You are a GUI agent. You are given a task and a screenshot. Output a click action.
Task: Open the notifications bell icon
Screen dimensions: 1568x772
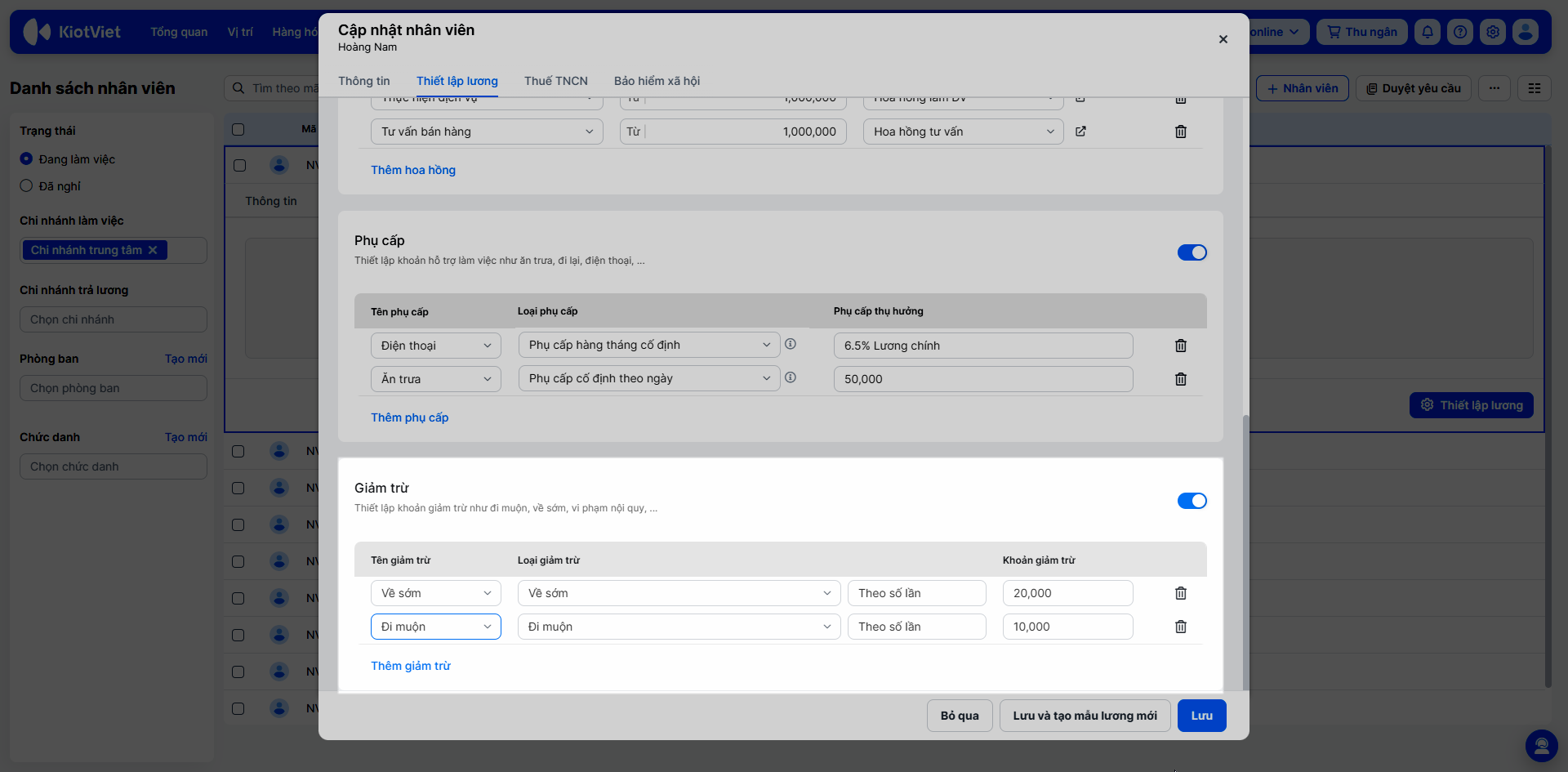click(1428, 32)
